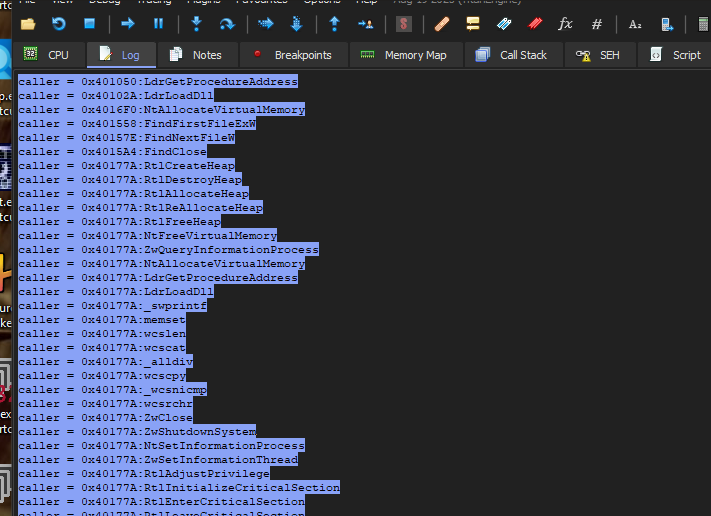Select the memset log entry
Image resolution: width=711 pixels, height=516 pixels.
pos(102,320)
